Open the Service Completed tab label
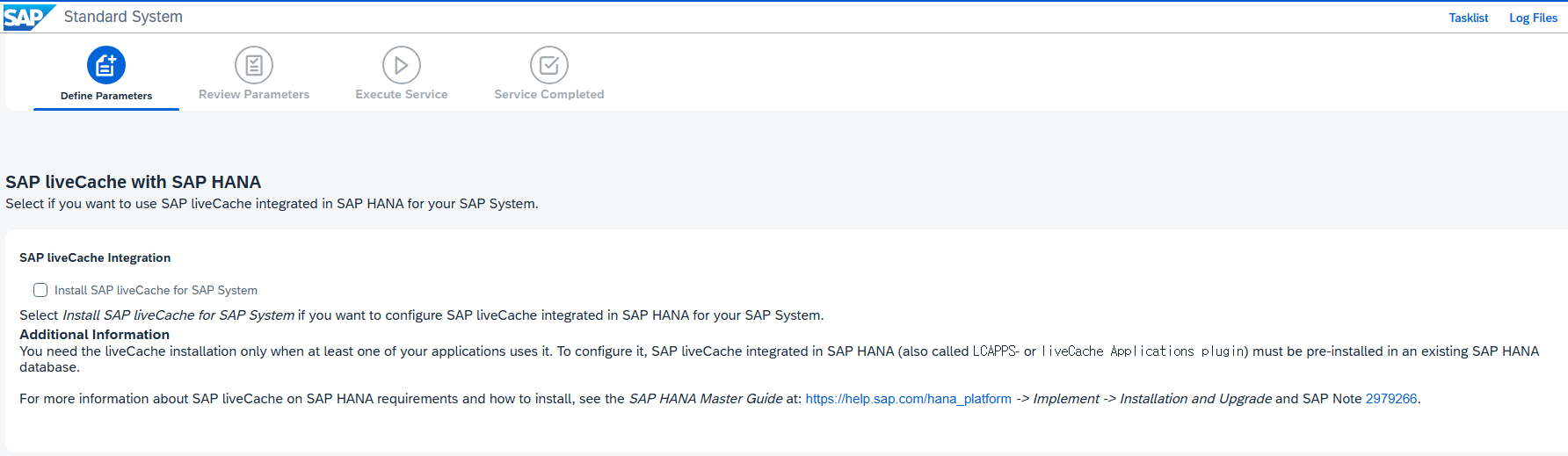 coord(549,95)
